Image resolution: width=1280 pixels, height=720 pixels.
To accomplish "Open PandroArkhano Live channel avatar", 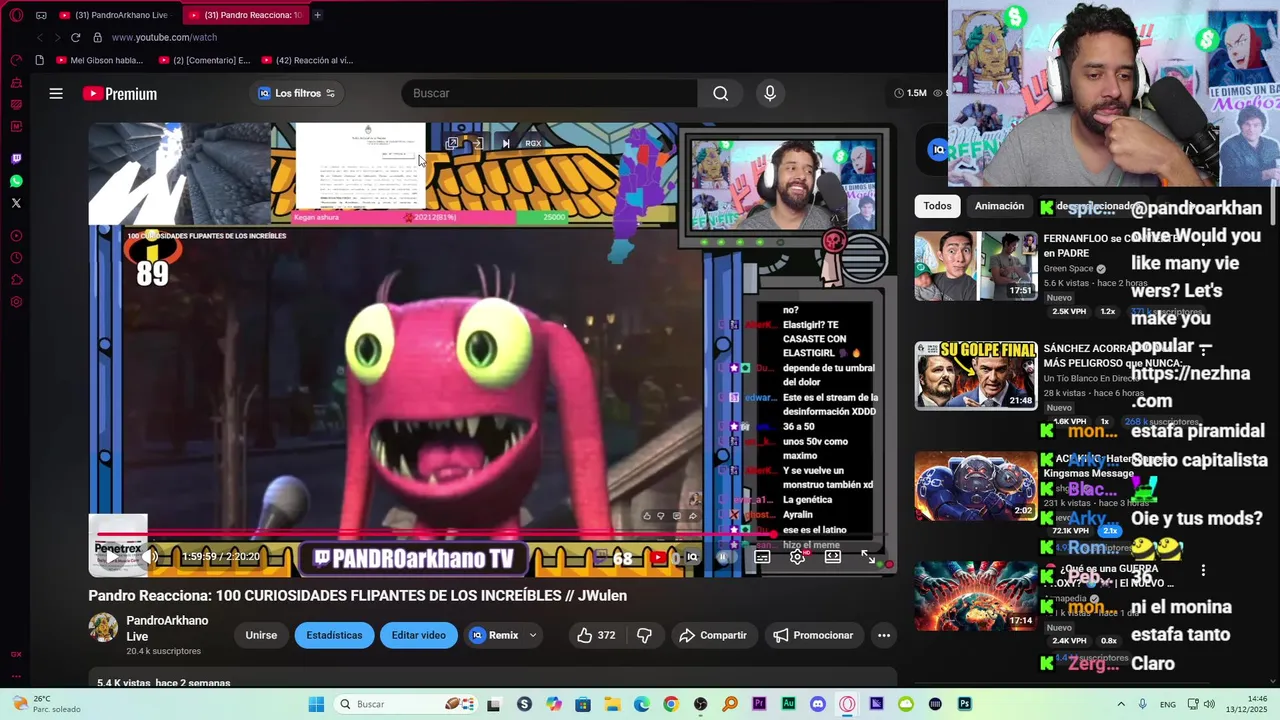I will (103, 628).
